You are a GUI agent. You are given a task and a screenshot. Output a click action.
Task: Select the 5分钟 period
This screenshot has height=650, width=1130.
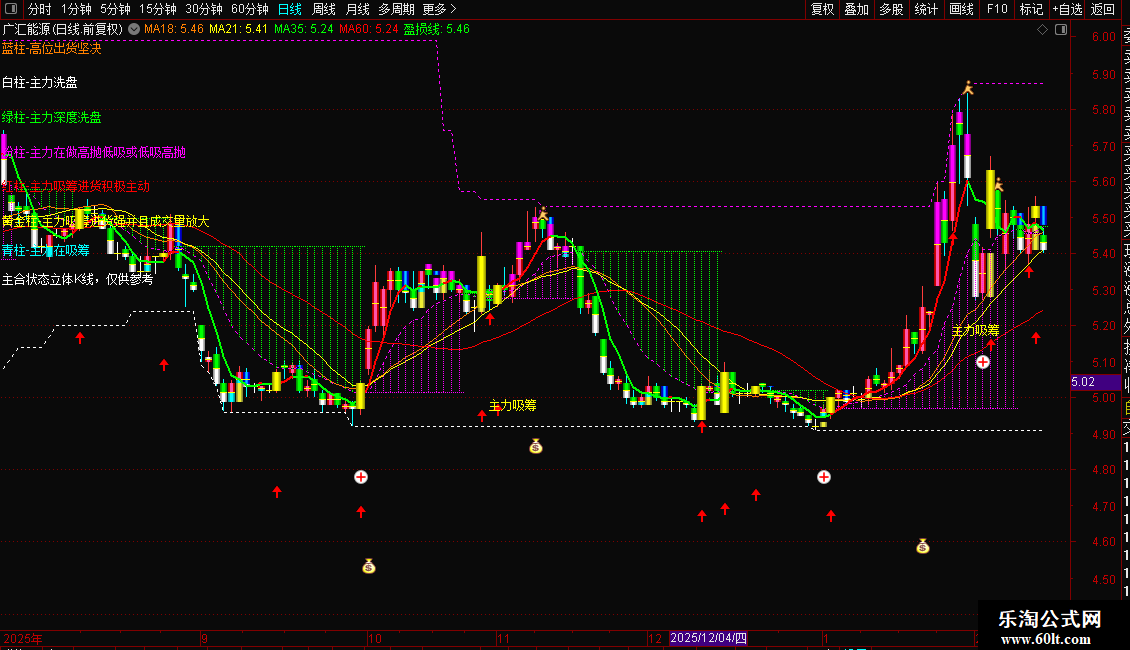coord(115,9)
